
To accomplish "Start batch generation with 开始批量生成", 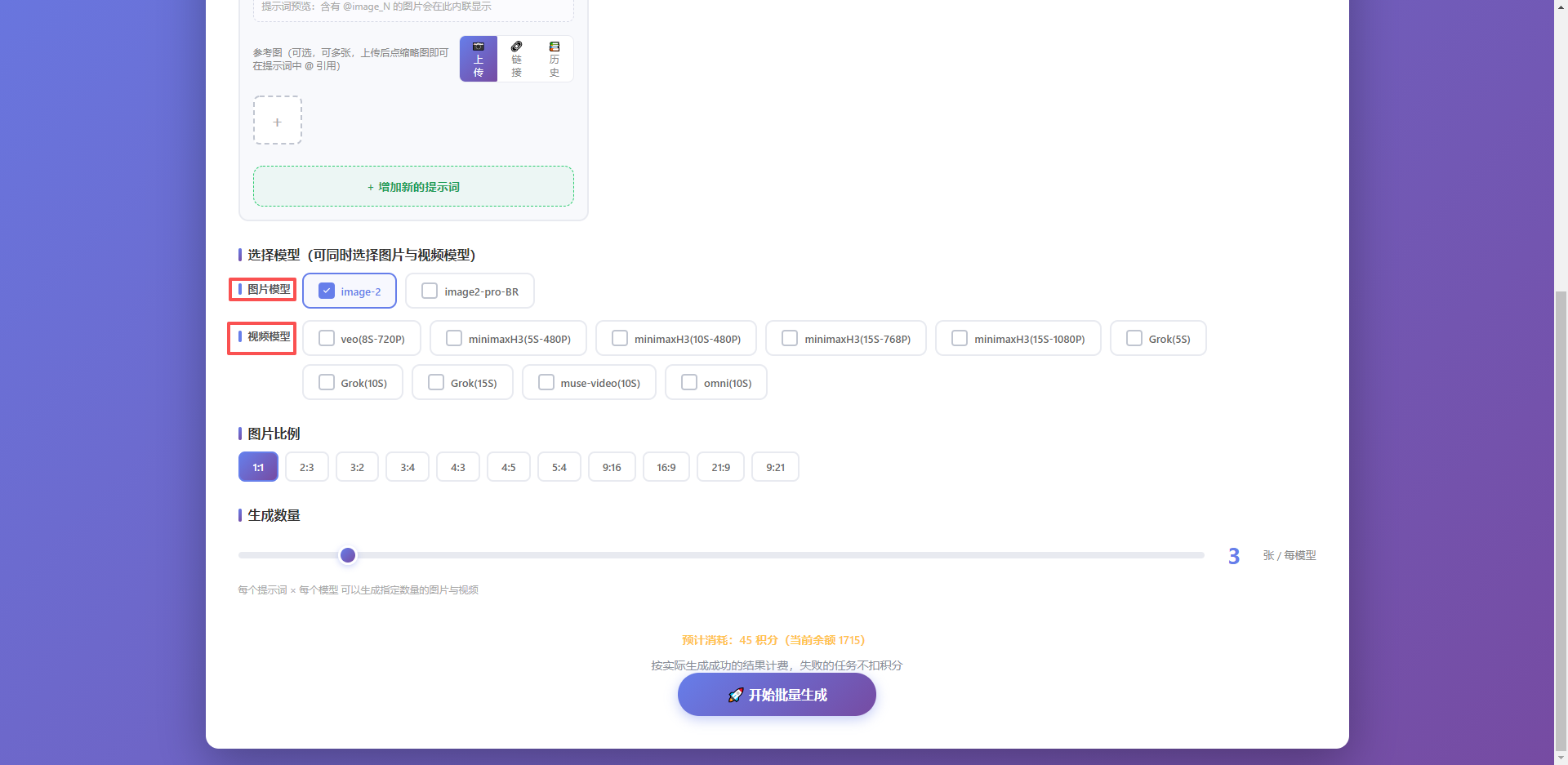I will 777,695.
